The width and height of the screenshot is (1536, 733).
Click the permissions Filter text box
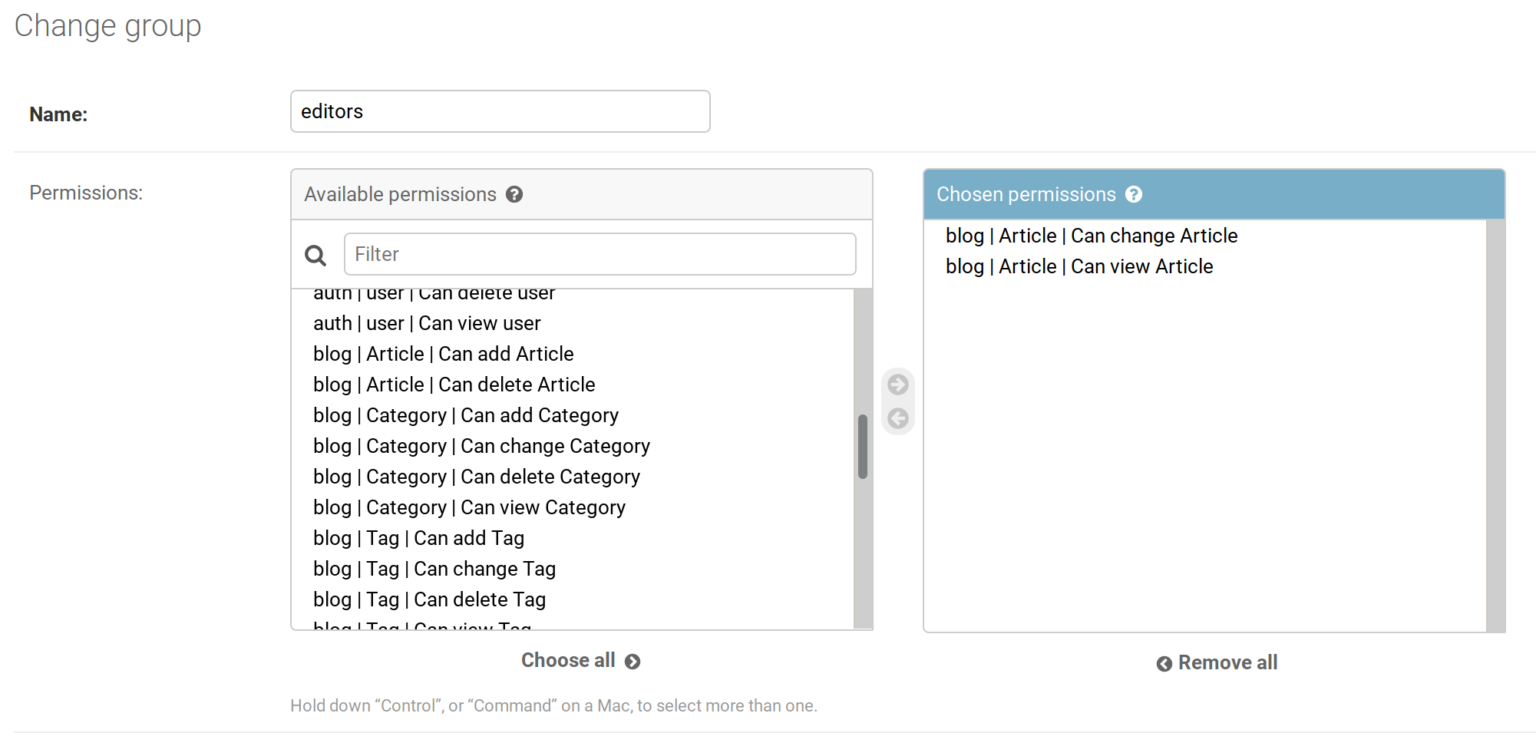(600, 254)
